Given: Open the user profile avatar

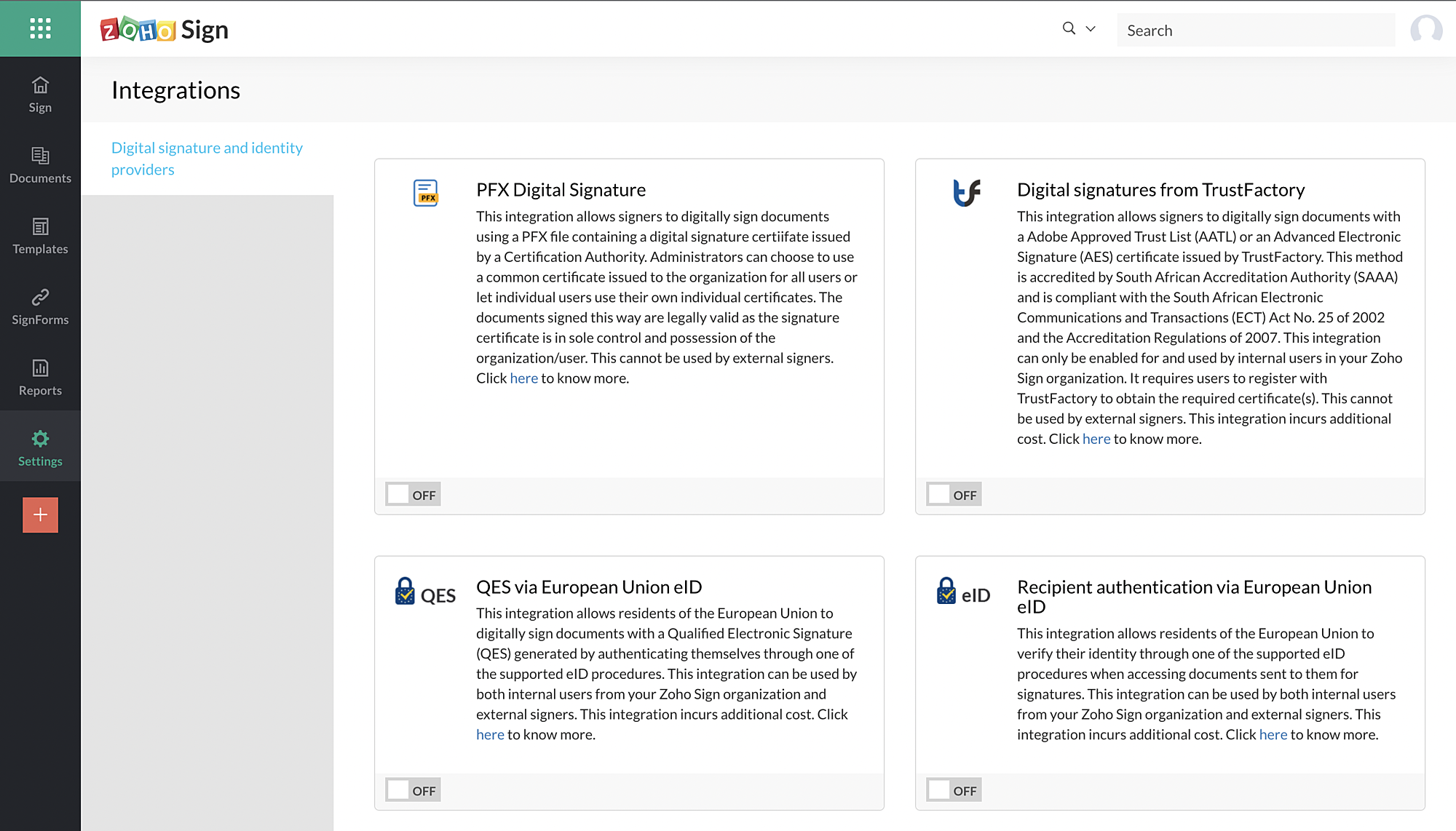Looking at the screenshot, I should pos(1425,30).
